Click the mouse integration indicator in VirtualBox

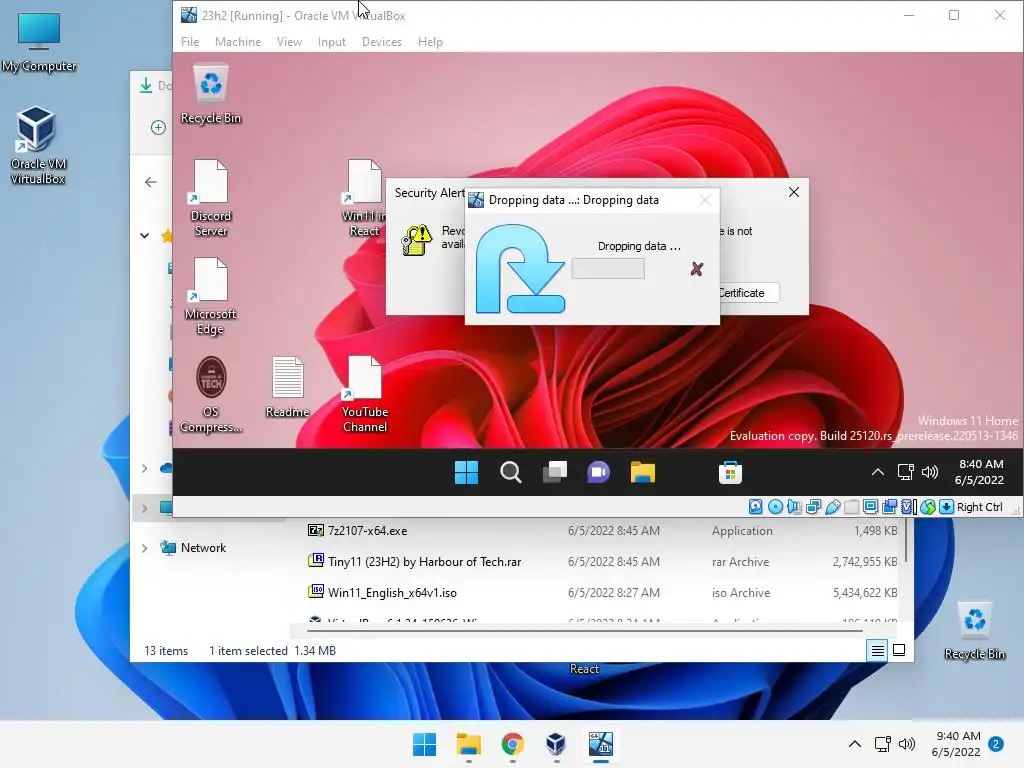pyautogui.click(x=927, y=507)
